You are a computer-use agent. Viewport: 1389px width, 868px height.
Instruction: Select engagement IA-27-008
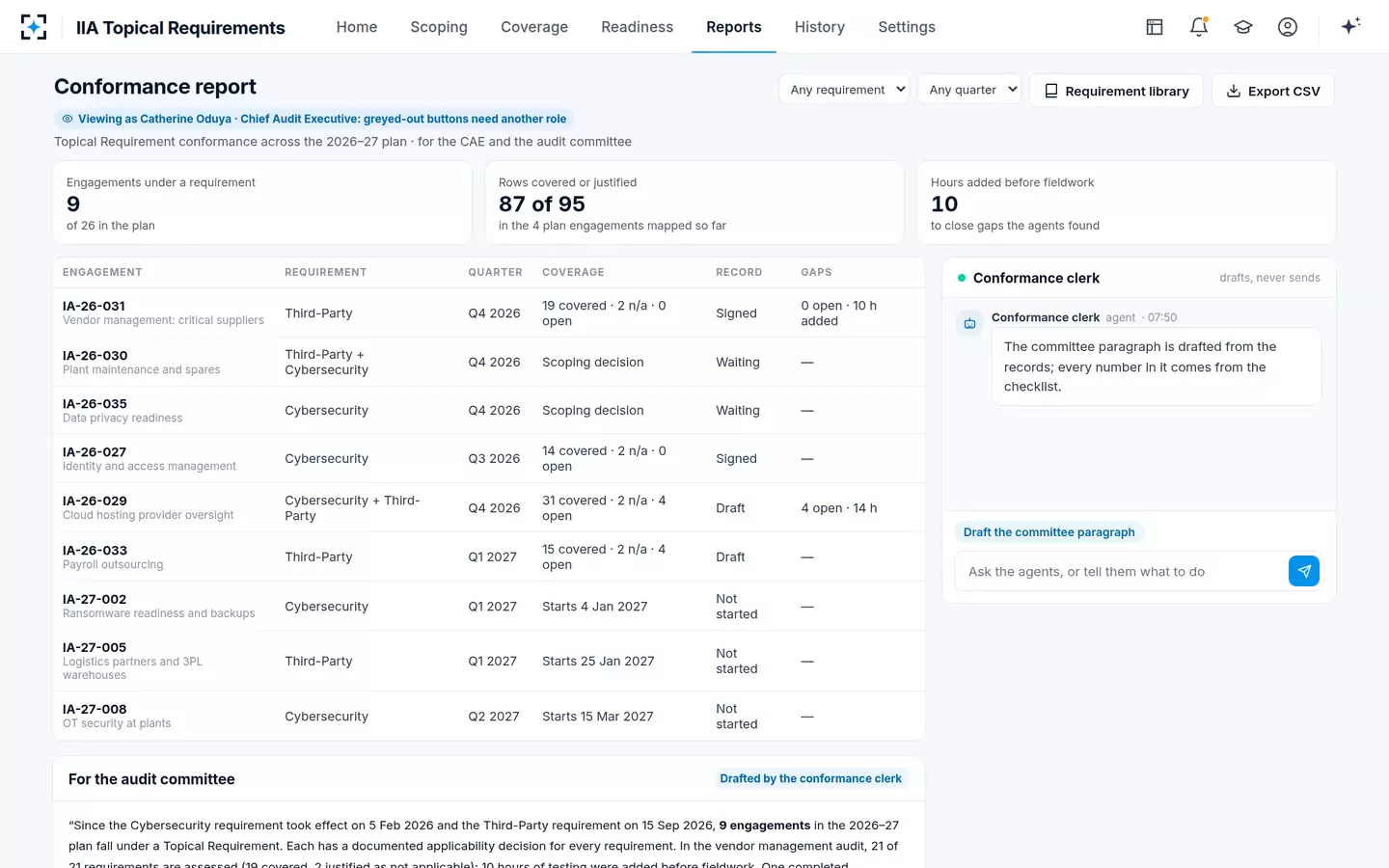tap(489, 716)
